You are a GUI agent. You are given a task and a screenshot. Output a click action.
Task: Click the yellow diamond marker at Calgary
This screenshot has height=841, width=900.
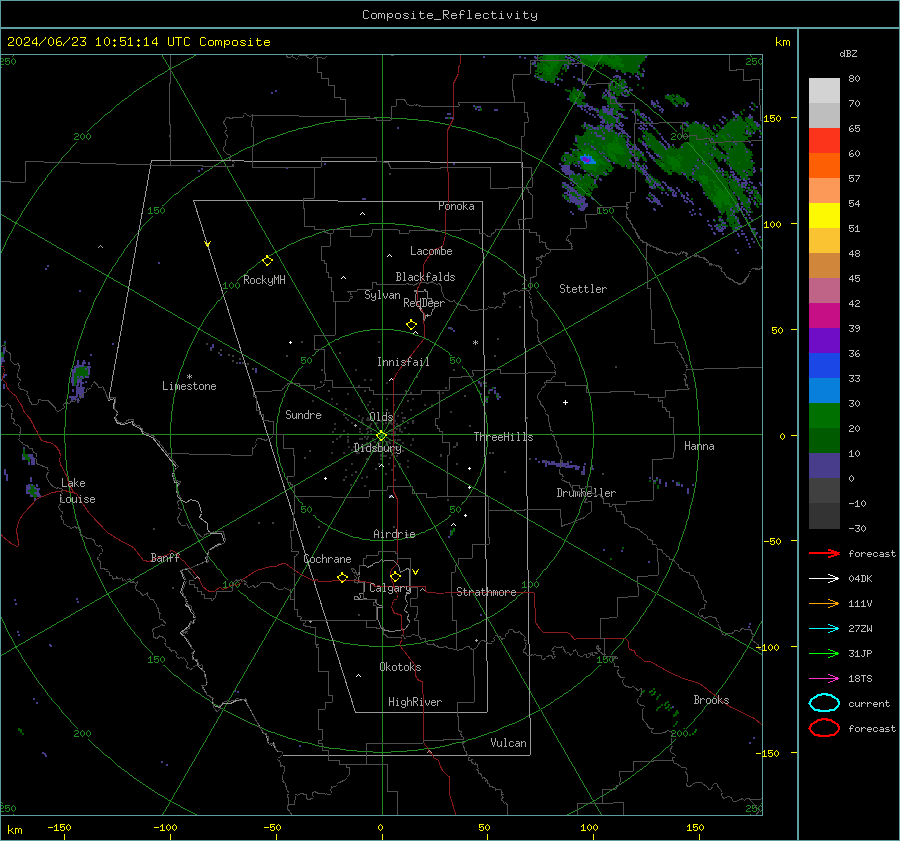(395, 576)
